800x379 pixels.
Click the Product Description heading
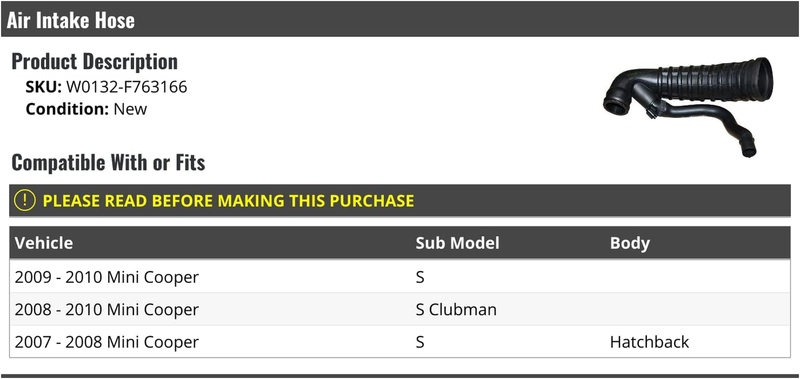coord(94,61)
